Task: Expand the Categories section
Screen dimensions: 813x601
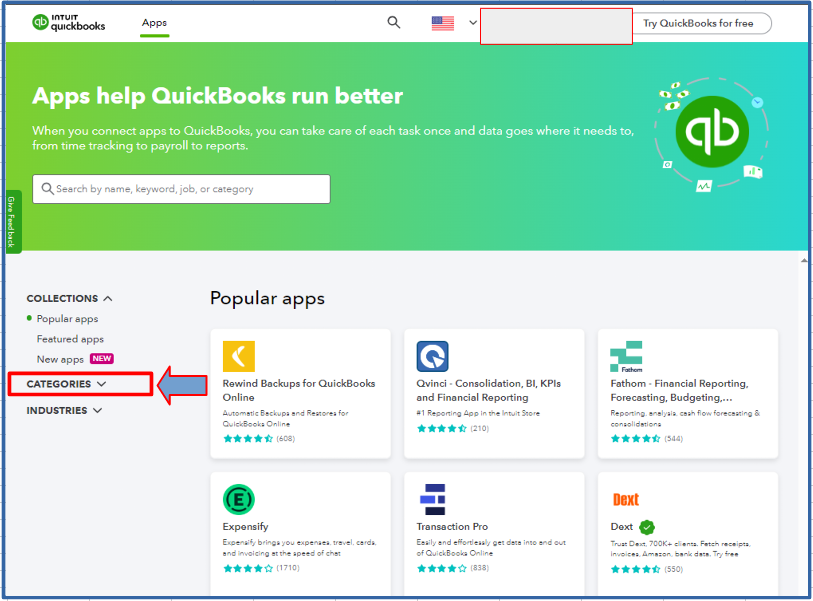Action: click(66, 384)
